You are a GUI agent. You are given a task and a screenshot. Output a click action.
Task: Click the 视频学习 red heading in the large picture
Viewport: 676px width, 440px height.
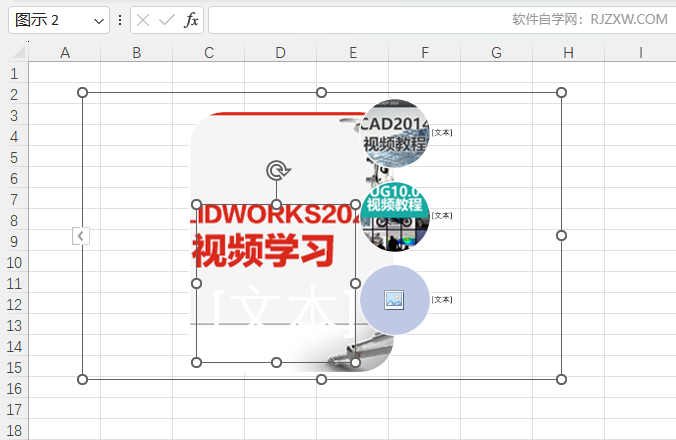(x=263, y=250)
